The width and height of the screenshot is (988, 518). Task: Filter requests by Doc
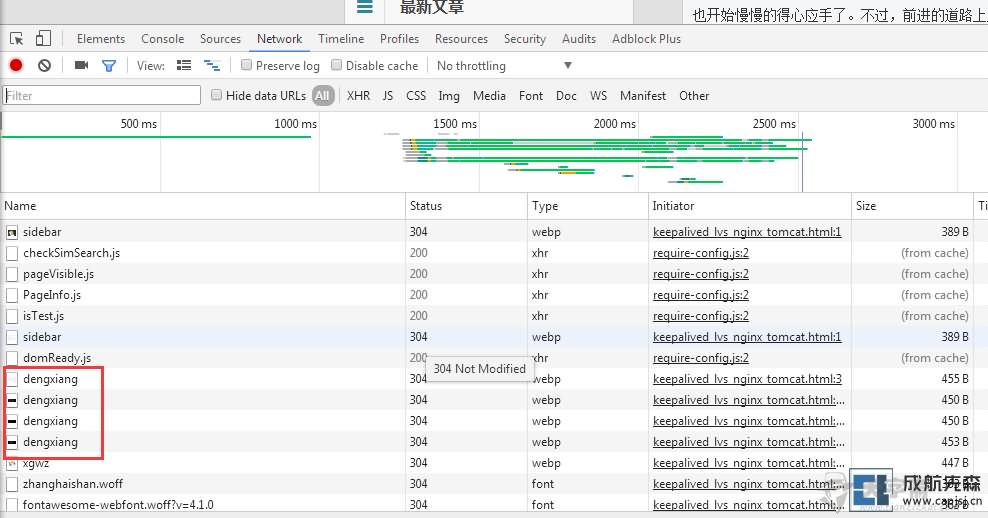pyautogui.click(x=566, y=96)
